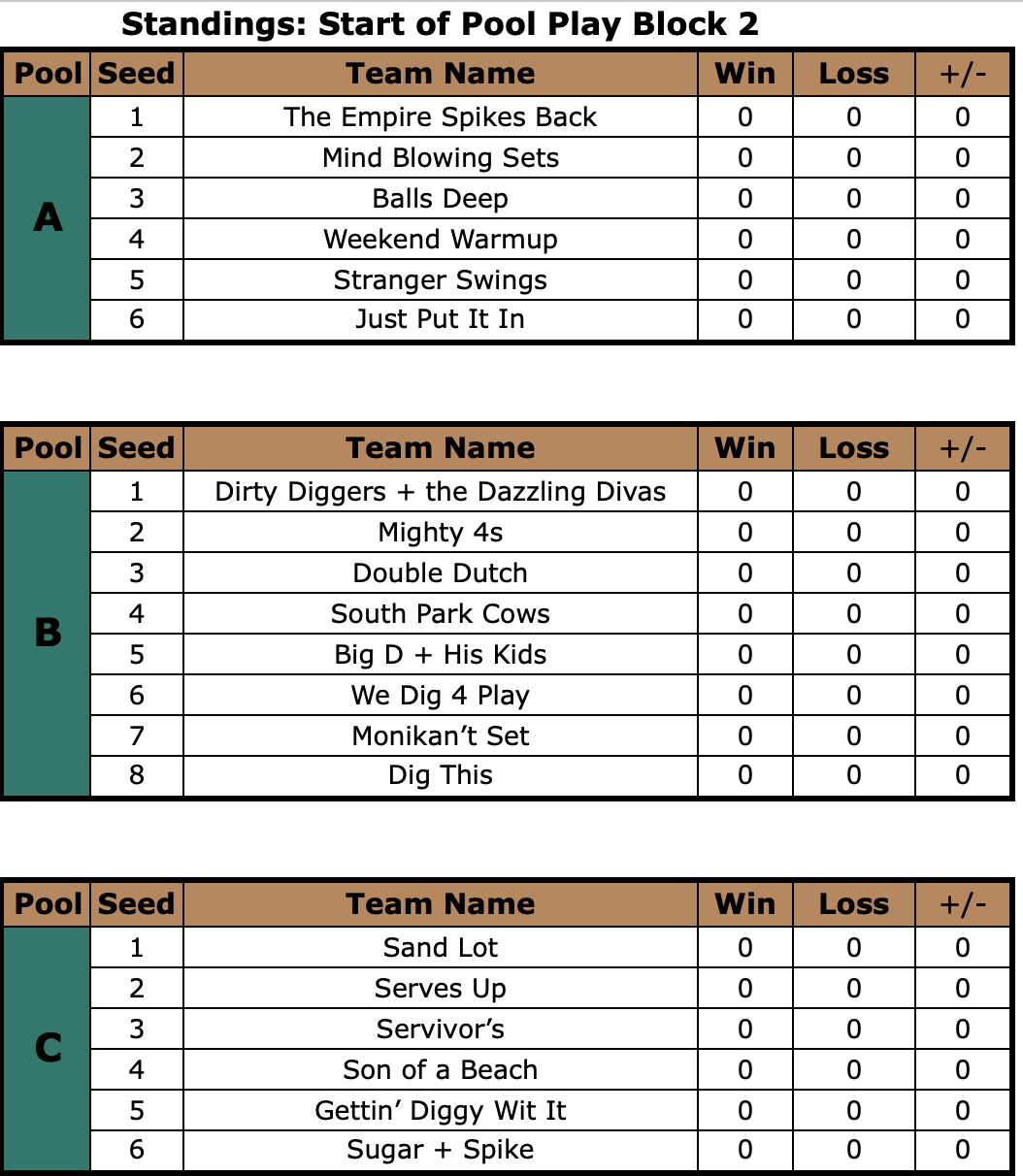Click the Pool C merged green cell
1023x1176 pixels.
pos(48,1049)
